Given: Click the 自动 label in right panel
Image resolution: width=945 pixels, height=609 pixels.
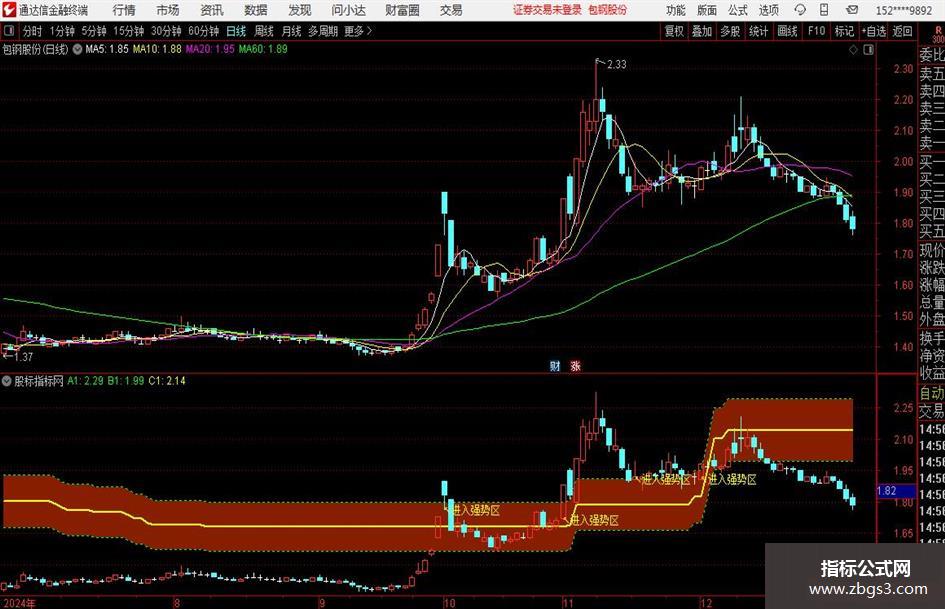Looking at the screenshot, I should (x=932, y=393).
